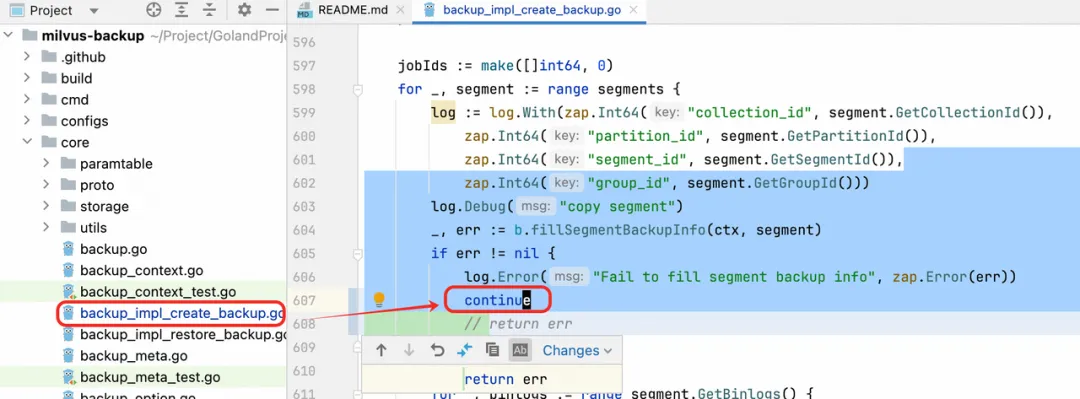Open backup_meta_test.go file

(x=150, y=378)
